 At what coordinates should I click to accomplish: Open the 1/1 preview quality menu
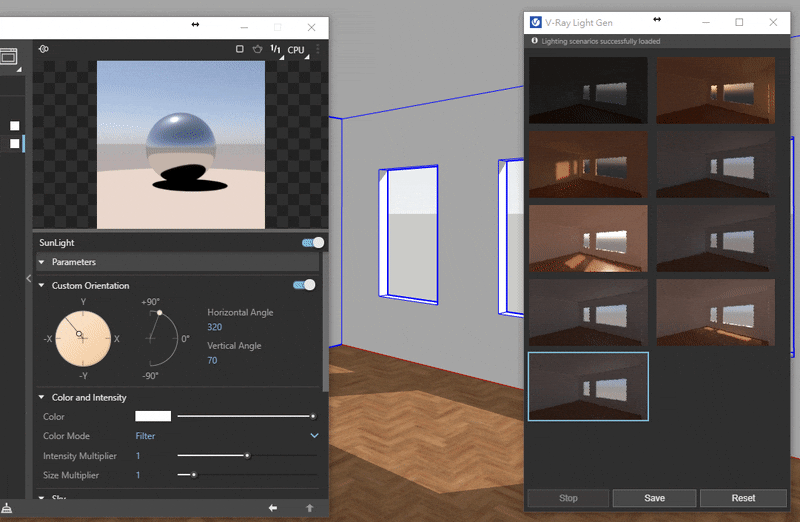(276, 49)
